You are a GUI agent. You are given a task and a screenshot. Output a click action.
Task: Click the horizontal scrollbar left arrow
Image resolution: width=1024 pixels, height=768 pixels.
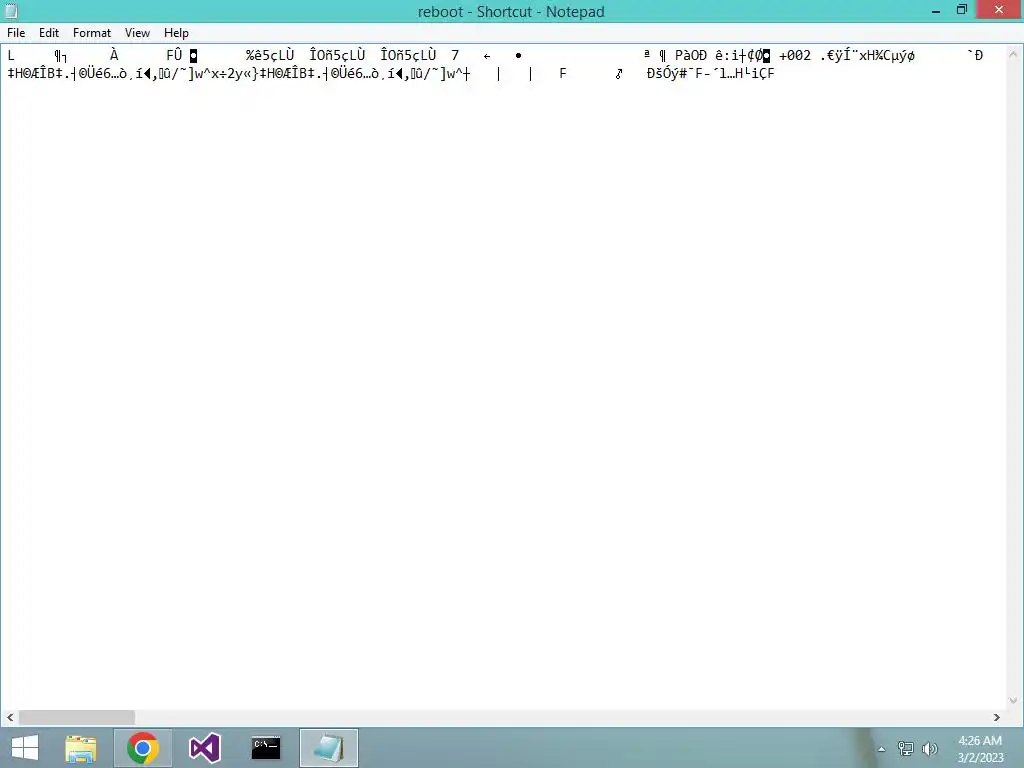[x=10, y=717]
